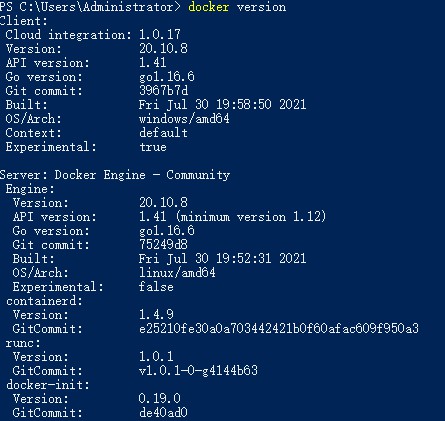The height and width of the screenshot is (421, 445).
Task: Click the client Built date ending 19:58:50 2021
Action: 222,105
